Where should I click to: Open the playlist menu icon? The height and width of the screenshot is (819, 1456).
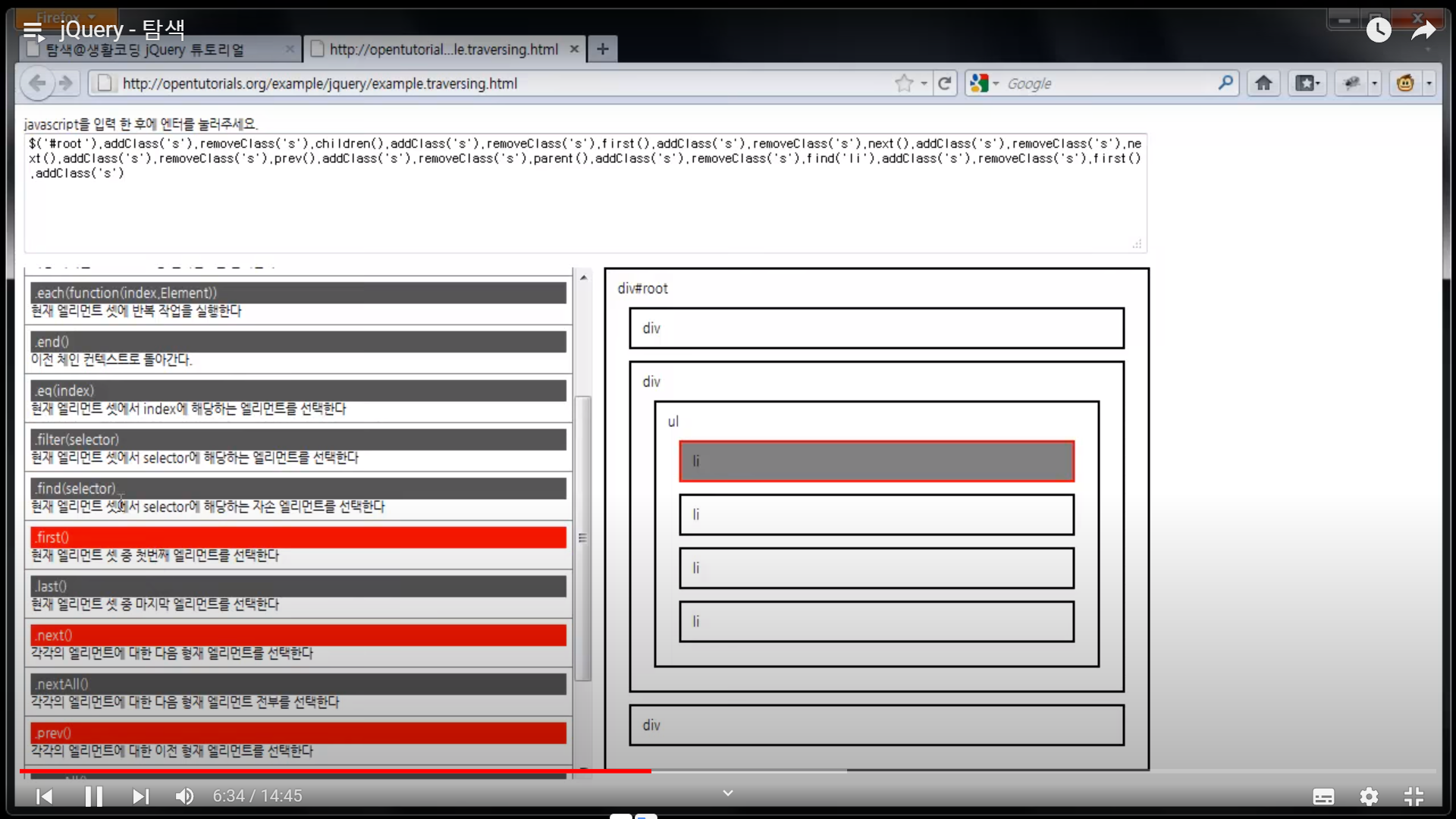(33, 30)
